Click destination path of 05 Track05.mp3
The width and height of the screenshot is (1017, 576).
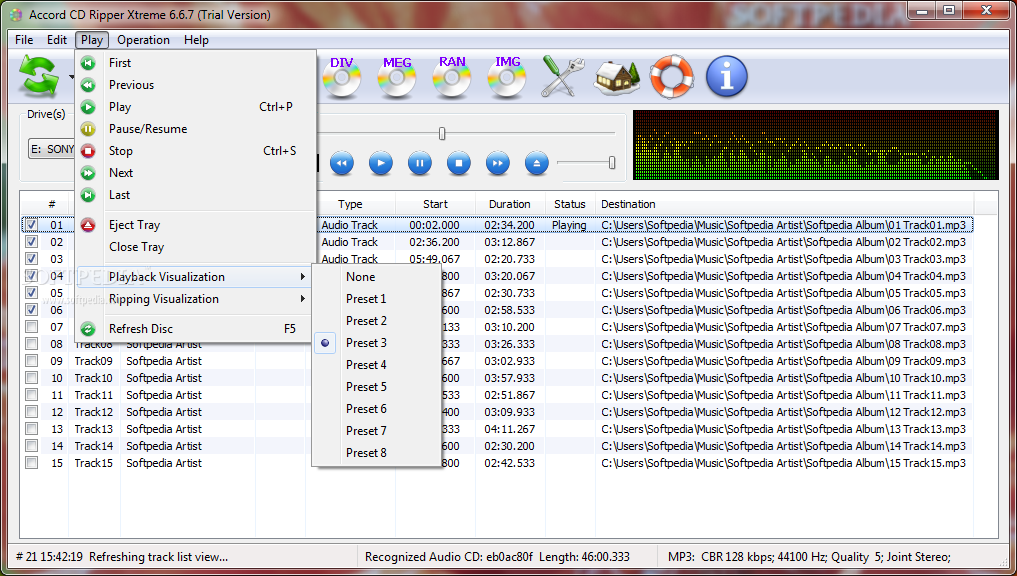783,293
